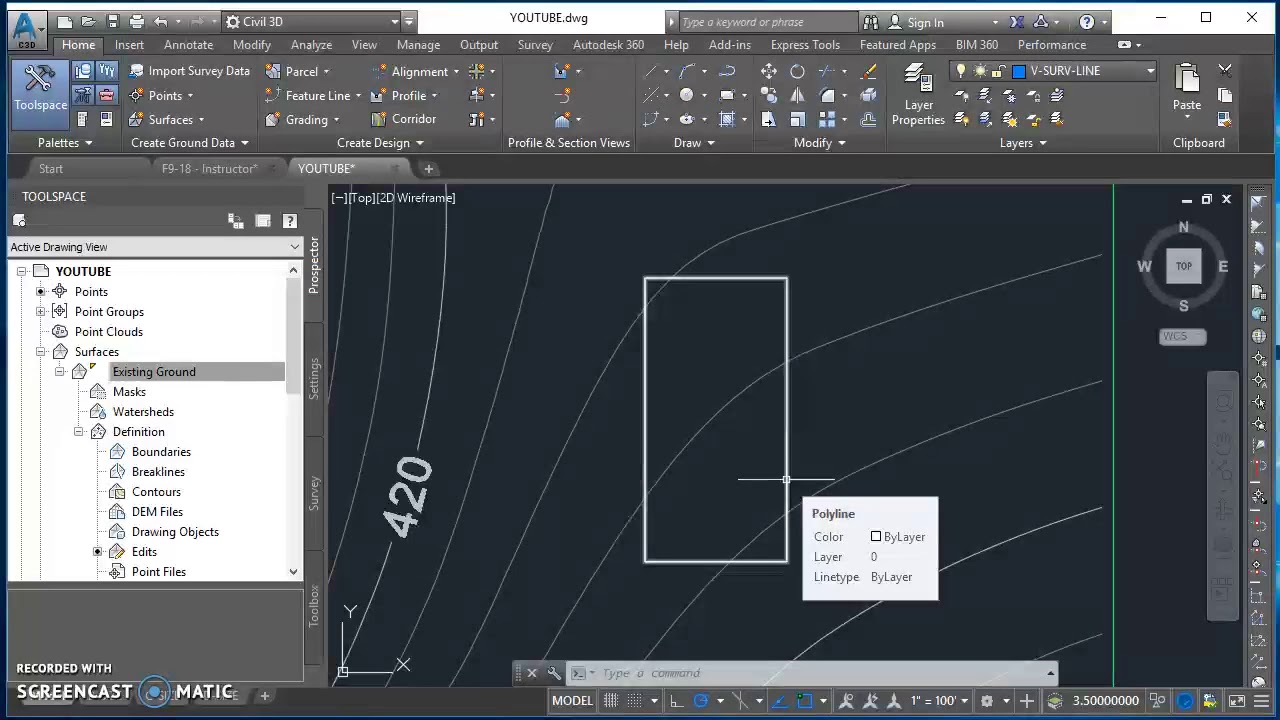Open the V-SURV-LINE layer dropdown

pos(1150,71)
